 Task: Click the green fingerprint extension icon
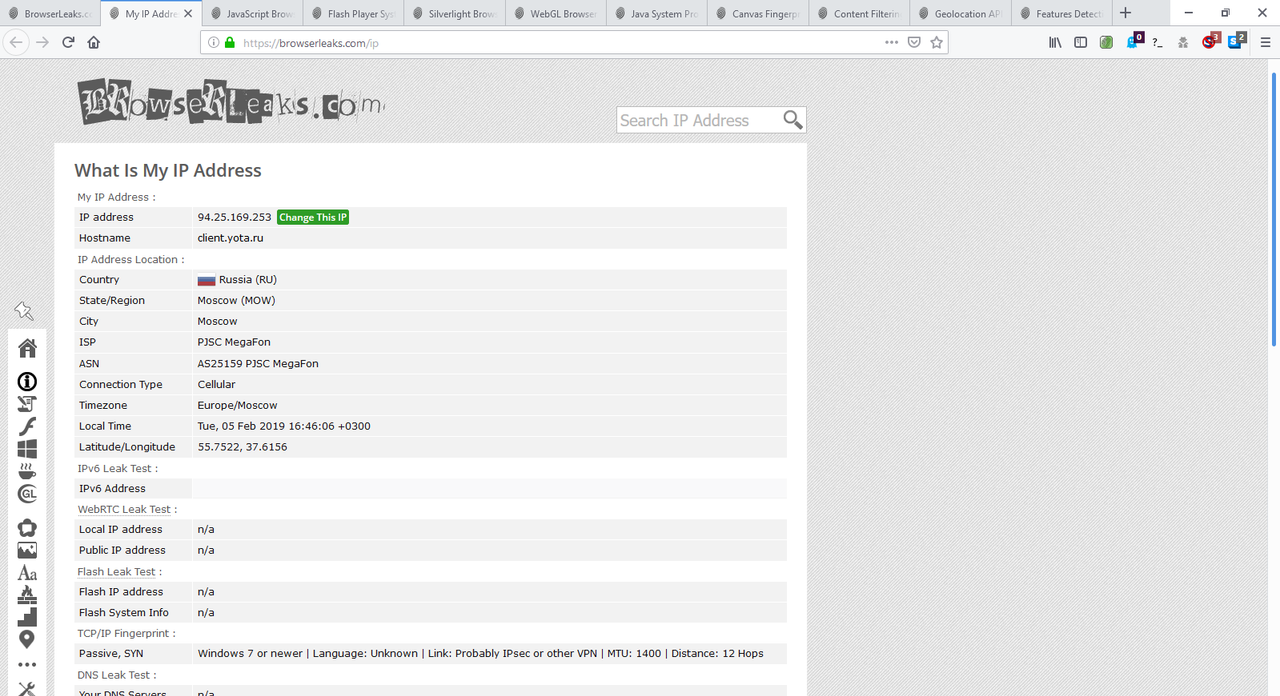tap(1106, 42)
